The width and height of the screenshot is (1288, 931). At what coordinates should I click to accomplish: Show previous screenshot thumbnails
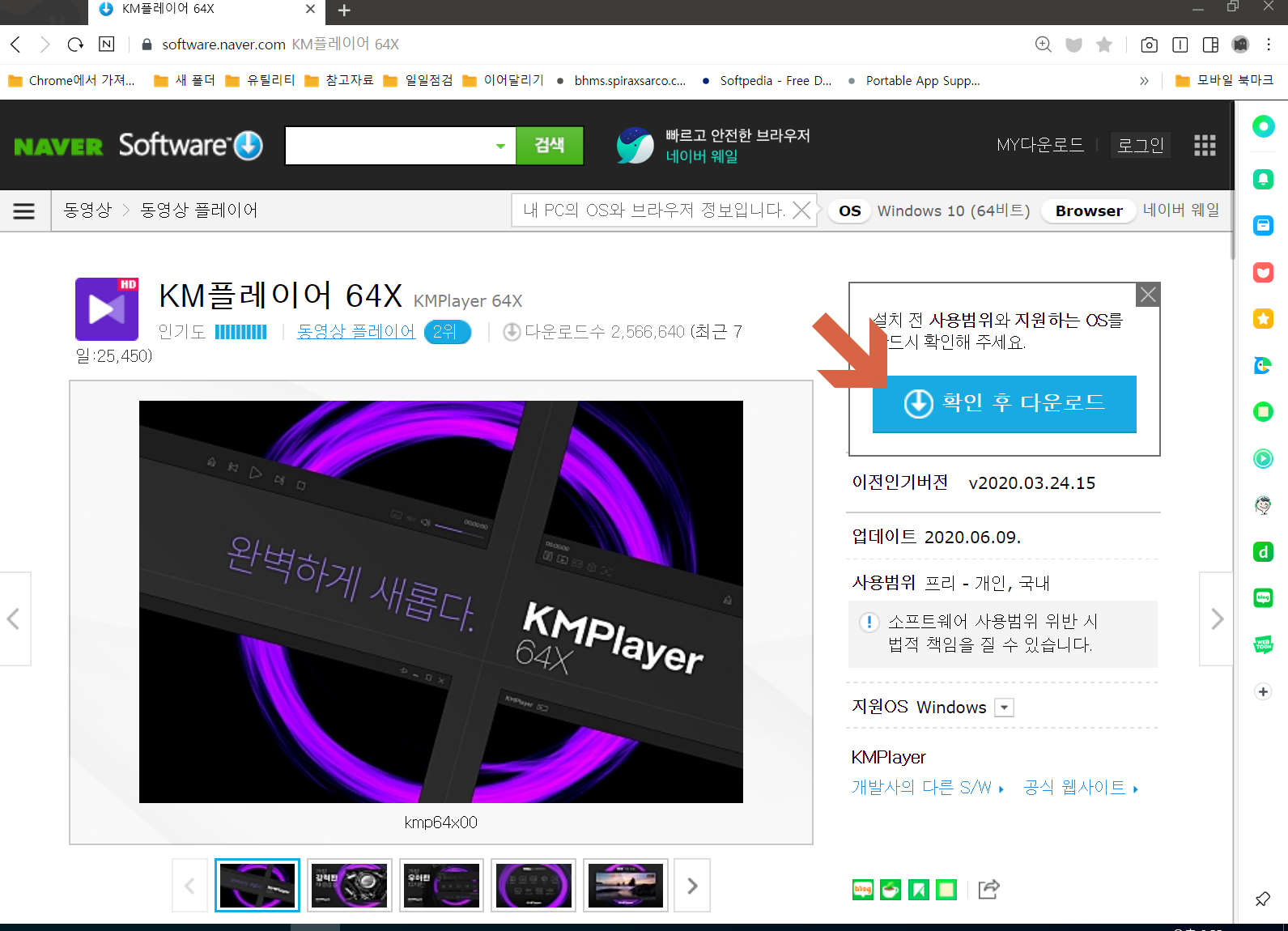click(x=189, y=886)
